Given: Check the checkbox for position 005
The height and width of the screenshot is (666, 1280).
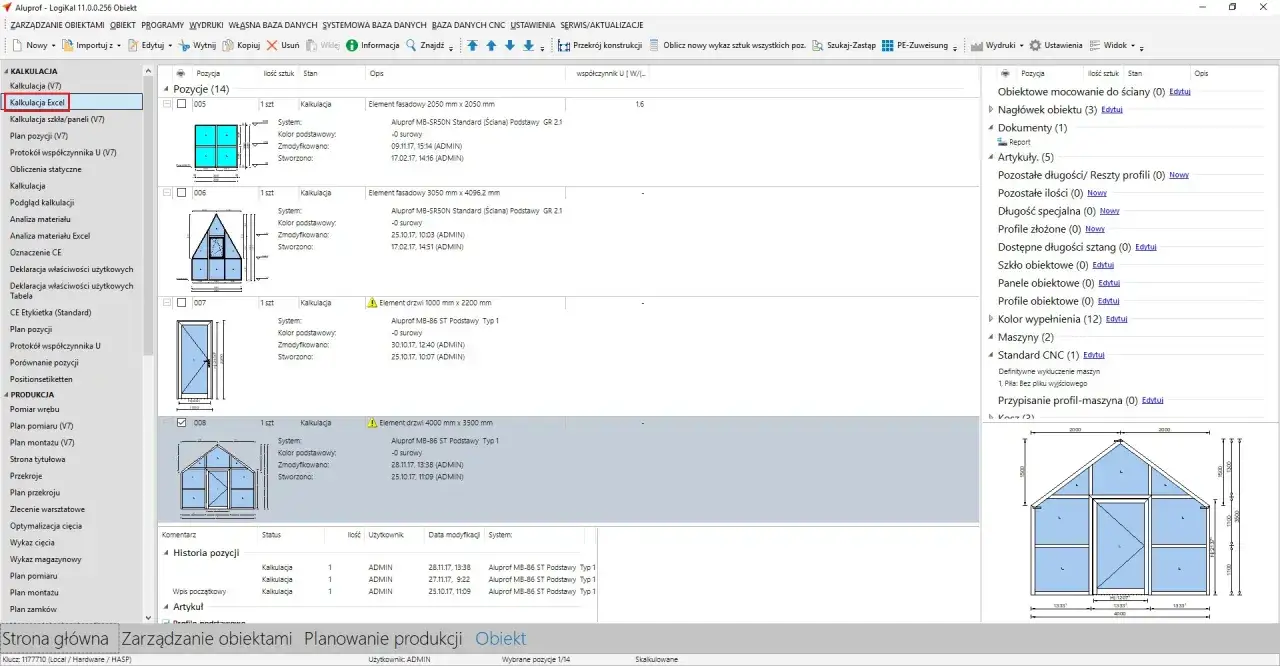Looking at the screenshot, I should point(181,104).
